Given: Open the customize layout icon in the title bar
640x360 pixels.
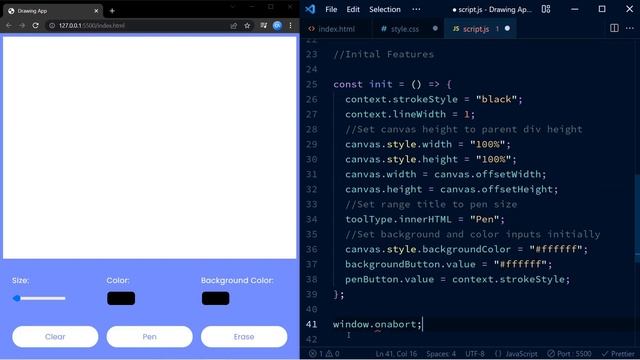Looking at the screenshot, I should [x=546, y=9].
